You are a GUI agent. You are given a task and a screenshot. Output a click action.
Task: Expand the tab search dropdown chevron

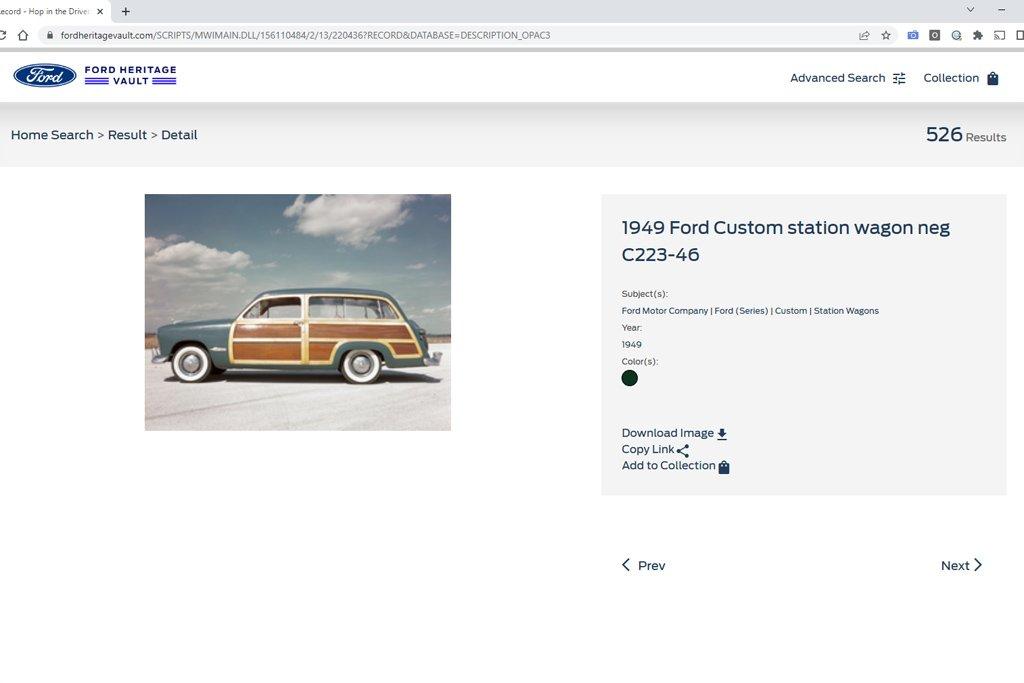tap(970, 10)
